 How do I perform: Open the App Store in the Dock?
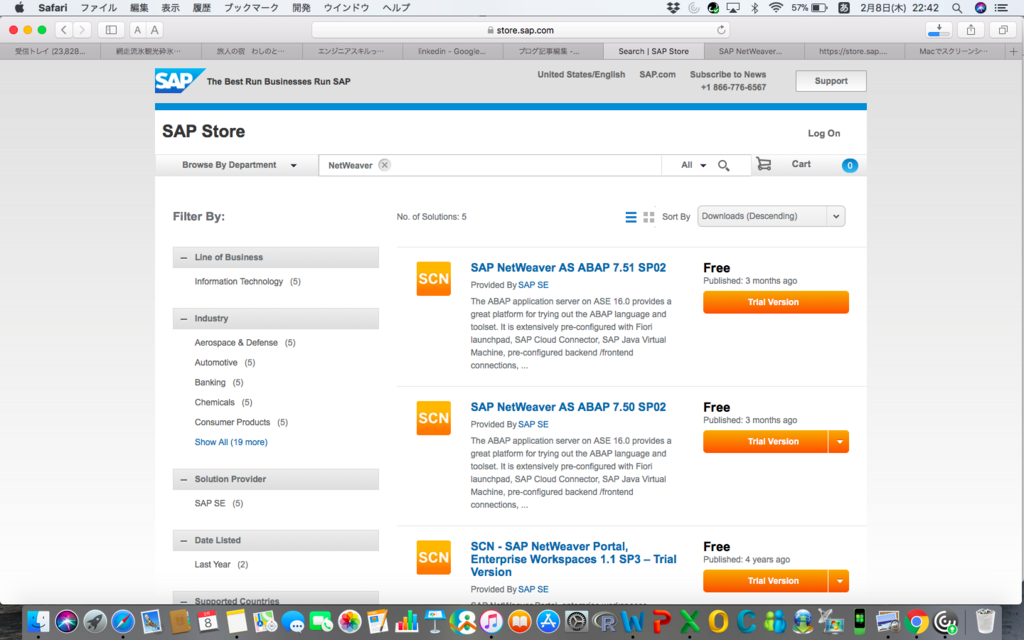pyautogui.click(x=548, y=622)
